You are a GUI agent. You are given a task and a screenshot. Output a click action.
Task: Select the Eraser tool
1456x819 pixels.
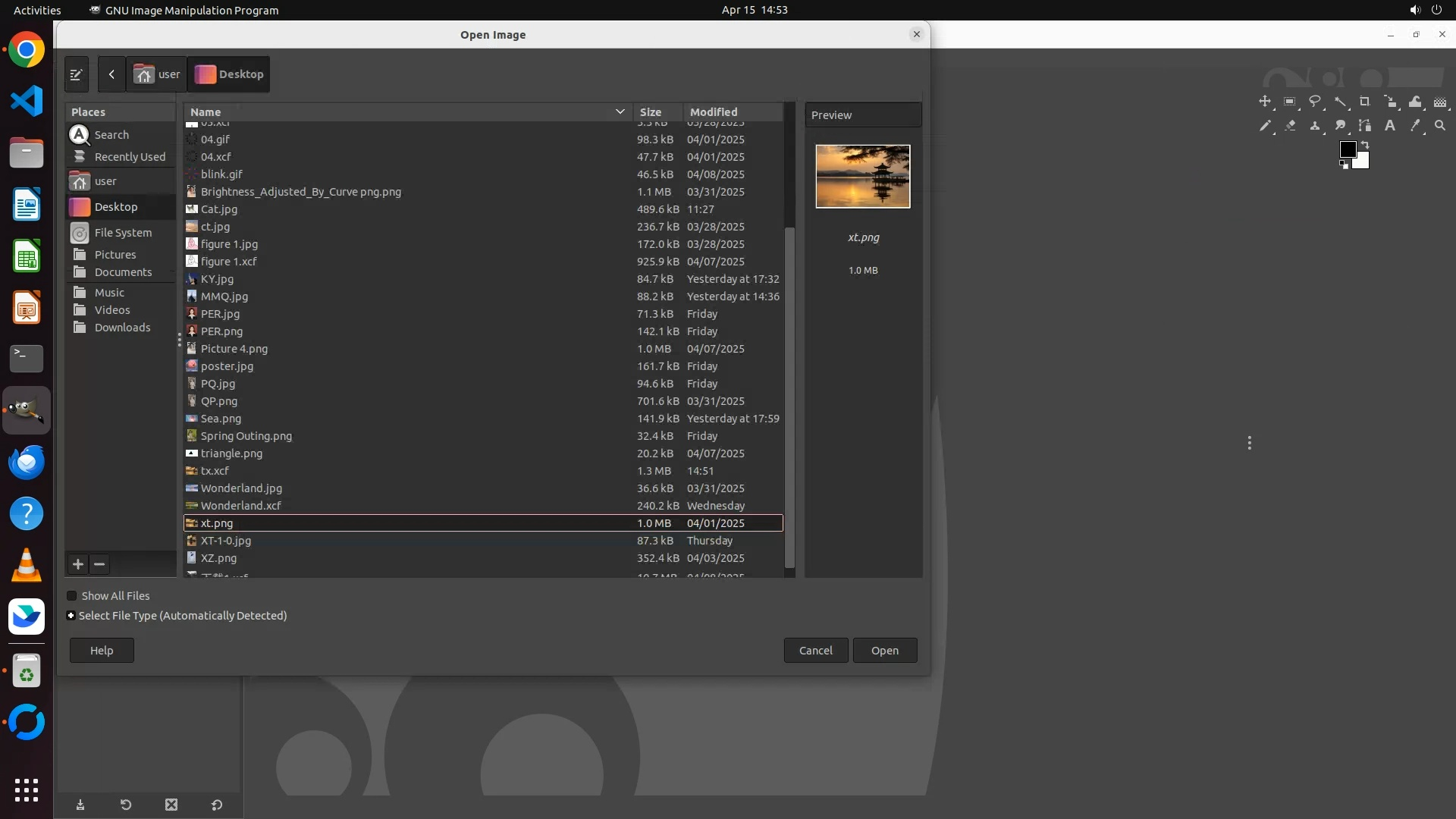(x=1290, y=126)
